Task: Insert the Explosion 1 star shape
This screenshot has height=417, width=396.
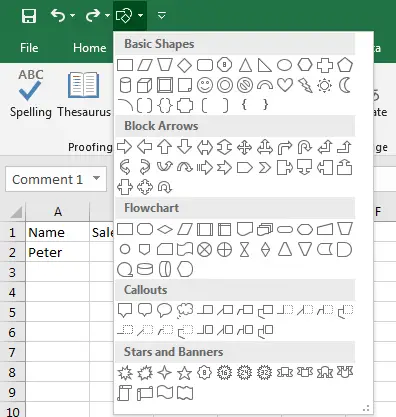Action: point(125,373)
